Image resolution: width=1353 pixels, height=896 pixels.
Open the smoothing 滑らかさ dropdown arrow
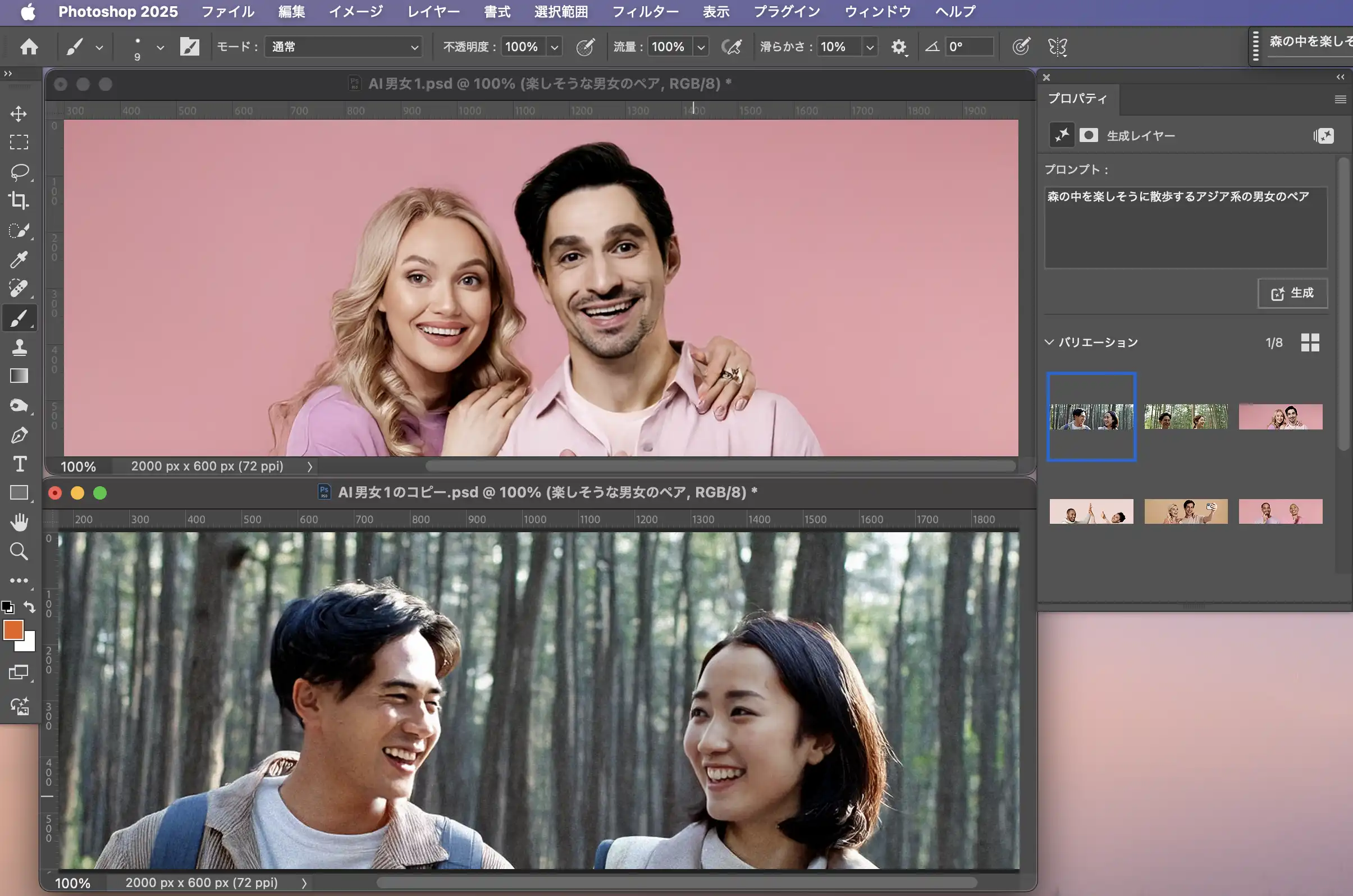pos(870,47)
